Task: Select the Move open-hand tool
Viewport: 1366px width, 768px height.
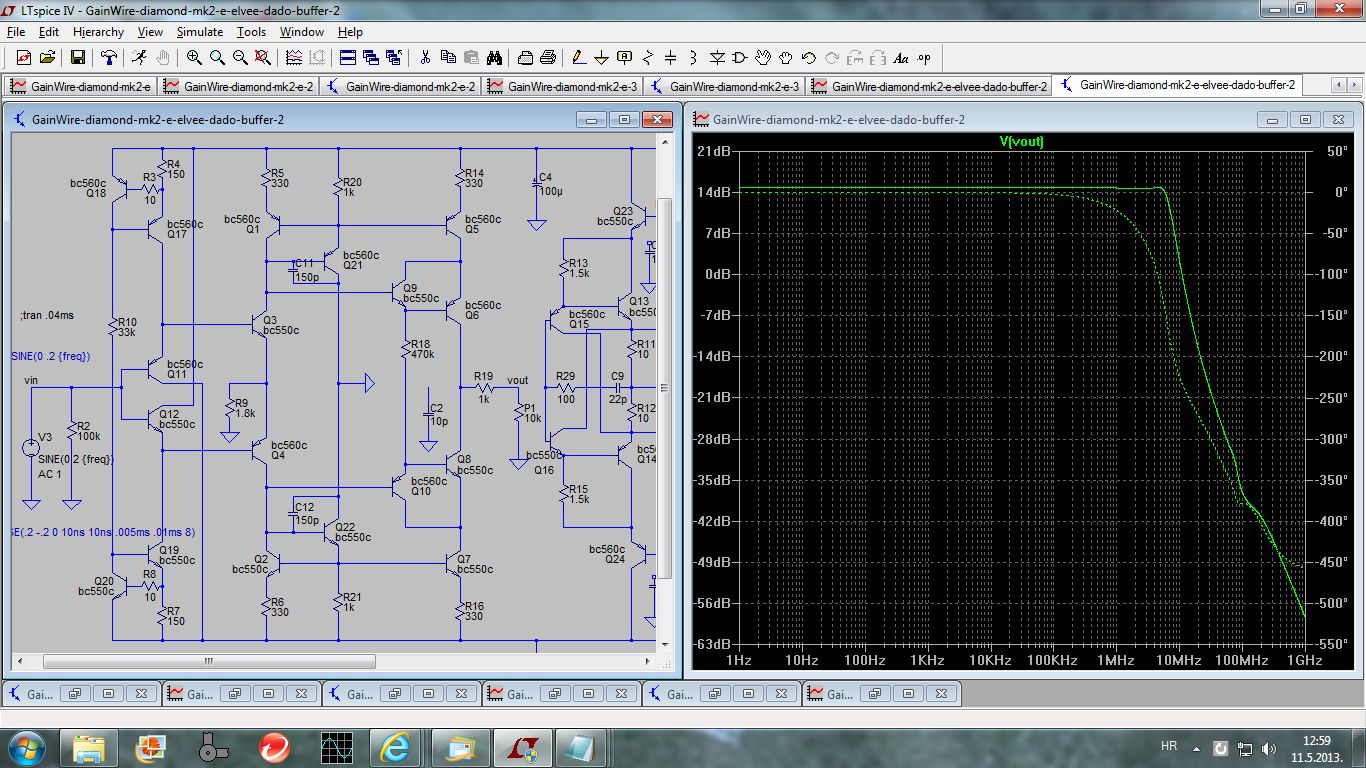Action: (x=763, y=57)
